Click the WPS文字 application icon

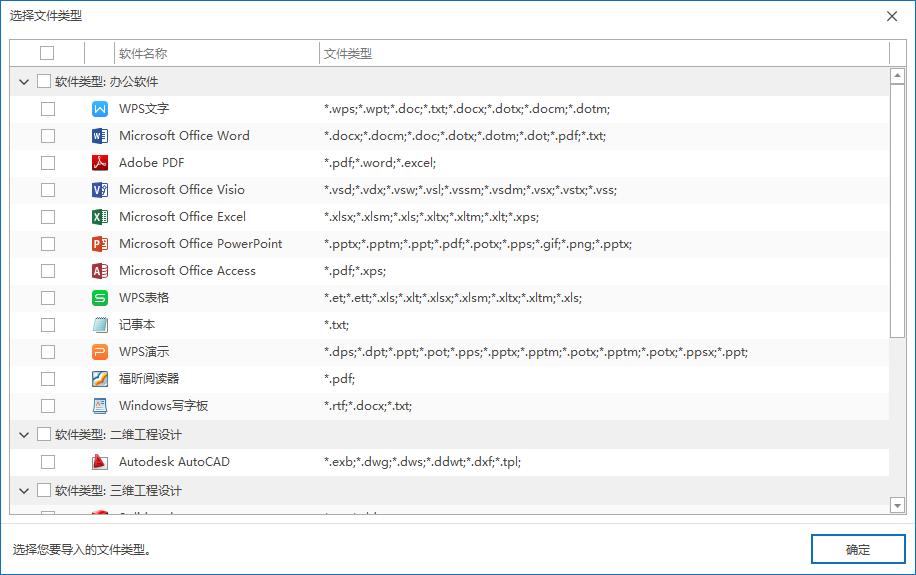point(99,109)
